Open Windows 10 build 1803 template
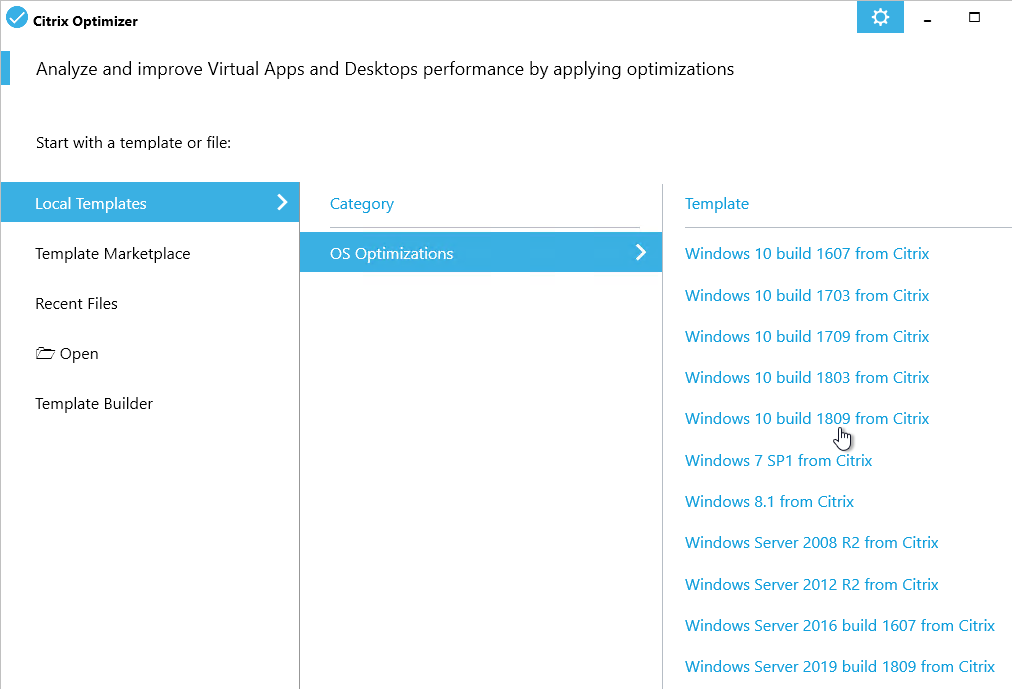The image size is (1012, 689). pos(807,377)
